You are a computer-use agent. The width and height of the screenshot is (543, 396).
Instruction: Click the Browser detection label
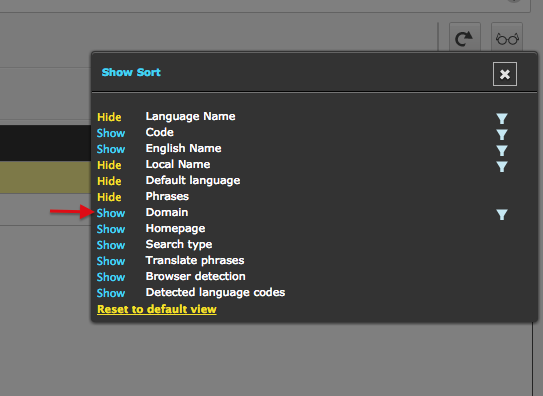click(x=196, y=276)
